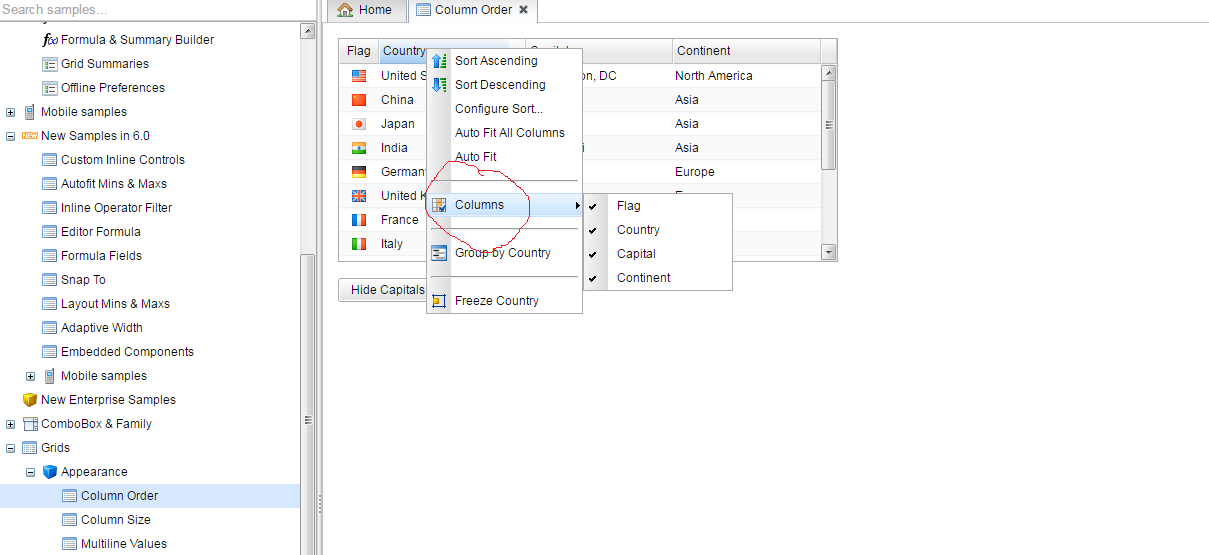Screen dimensions: 1209x555
Task: Collapse the New Samples in 6.0 folder
Action: click(x=11, y=136)
